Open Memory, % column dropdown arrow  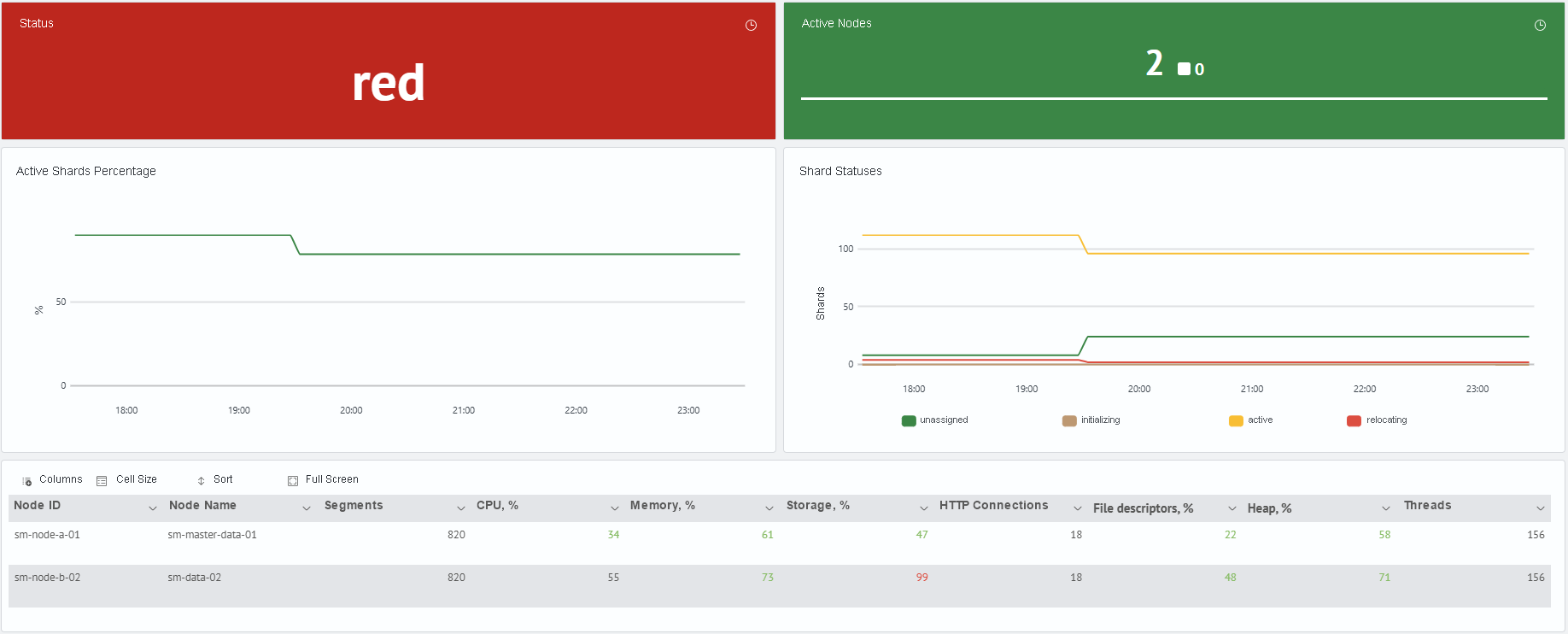(769, 508)
